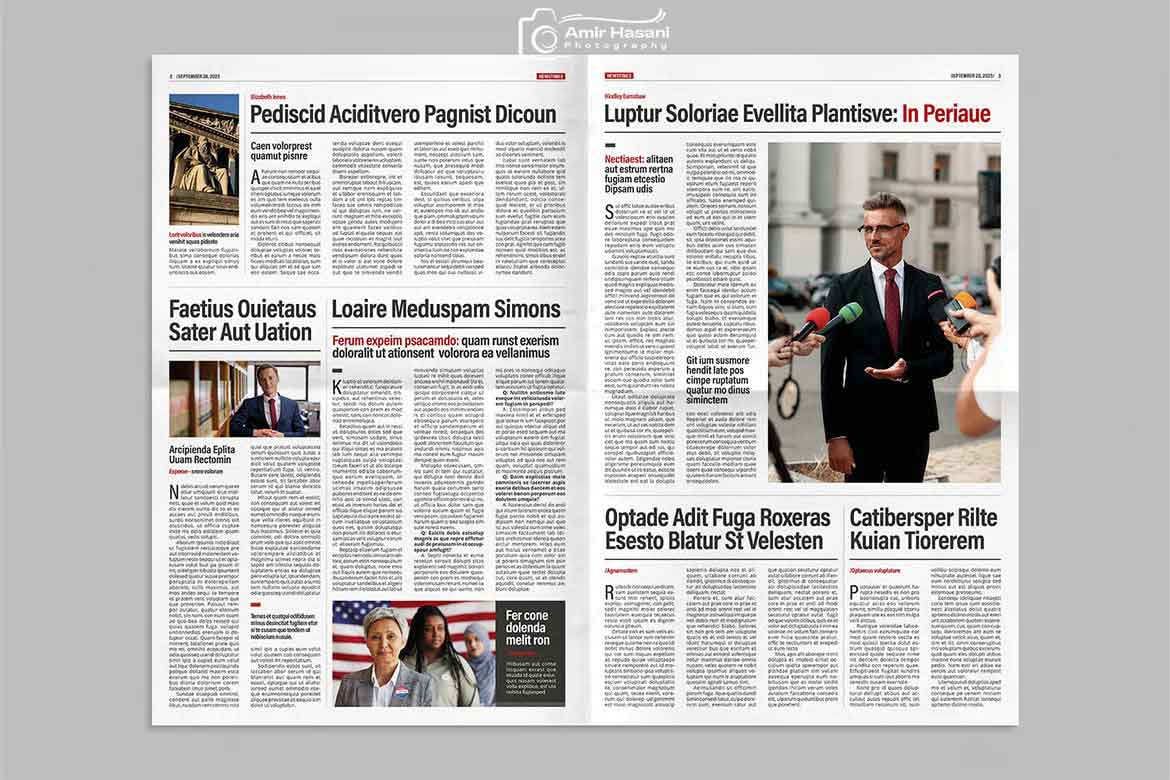Click the headline "Optade Adit Fuga Roxeras Esesto Blatur St Velesten"

717,529
